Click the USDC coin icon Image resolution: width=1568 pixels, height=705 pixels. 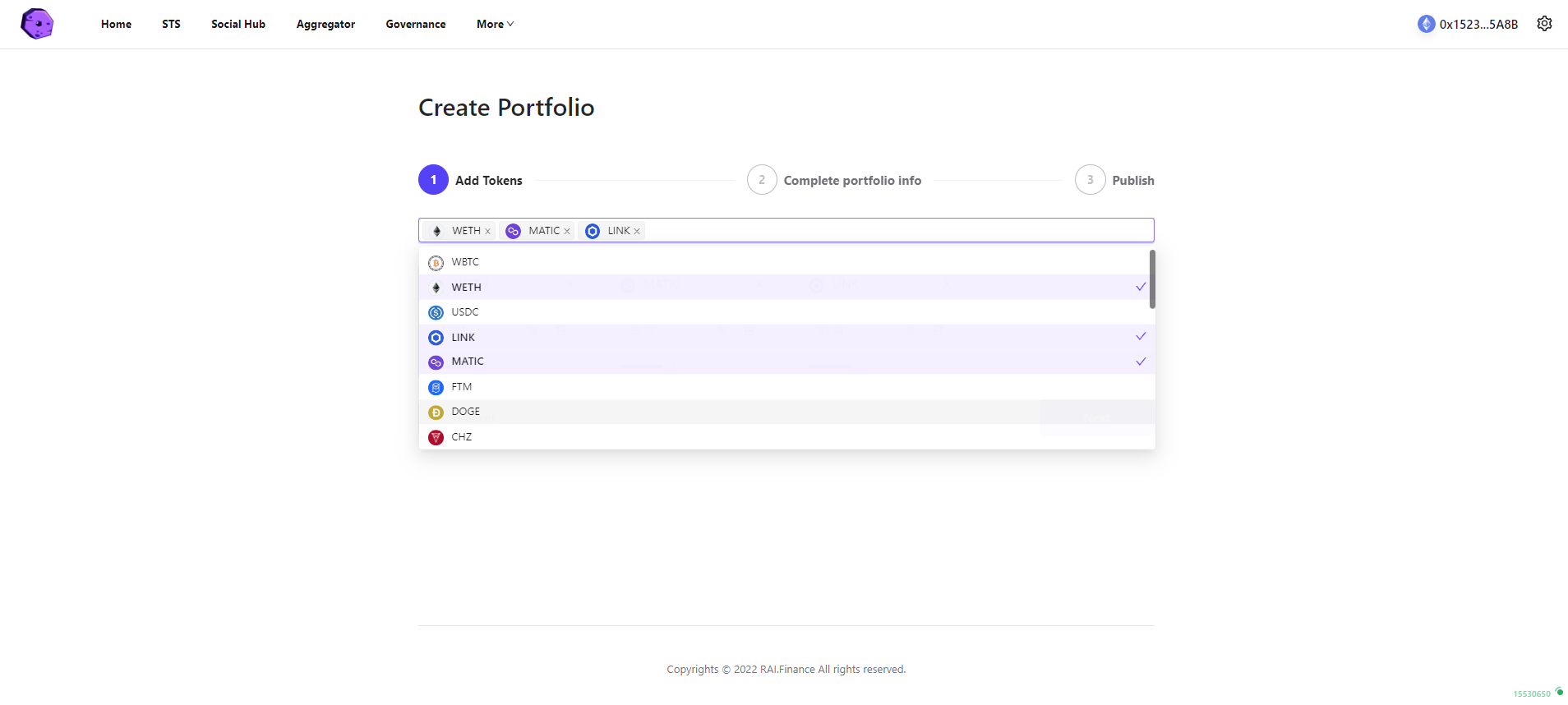click(436, 312)
